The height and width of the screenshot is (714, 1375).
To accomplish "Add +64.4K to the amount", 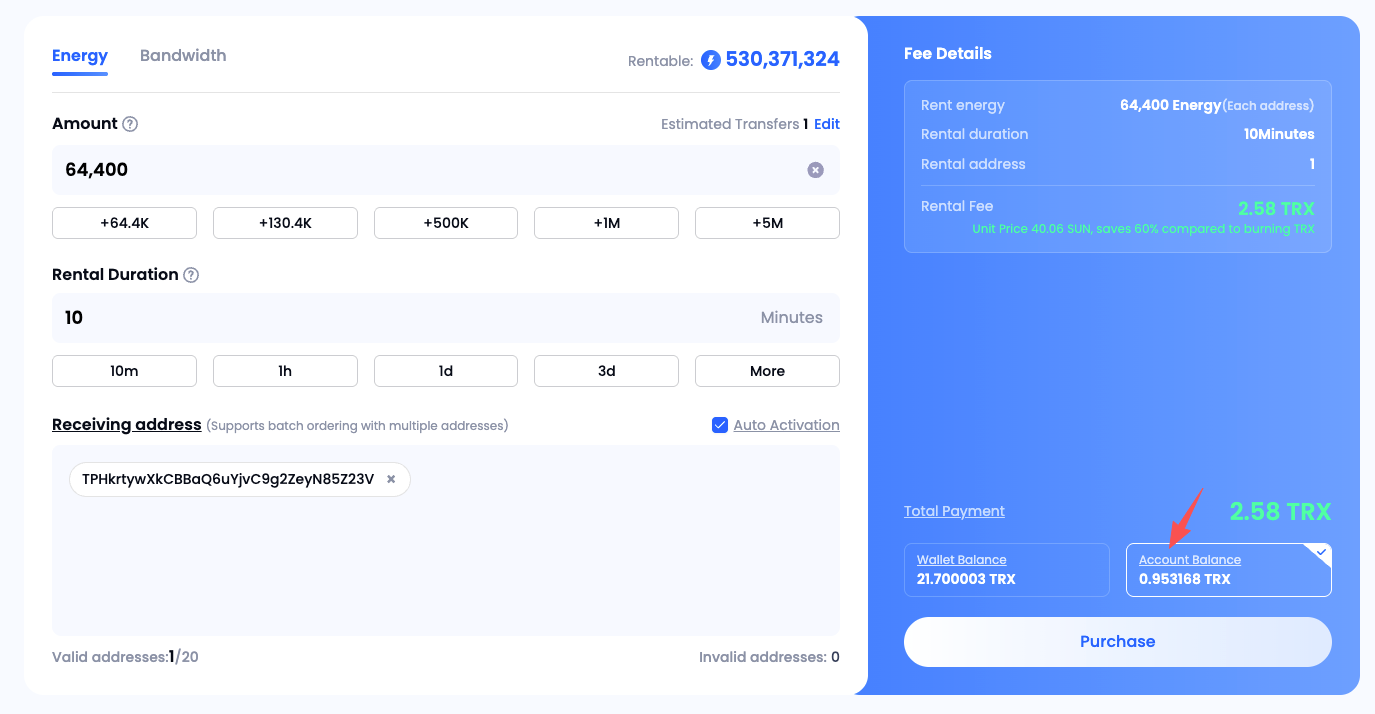I will (124, 223).
